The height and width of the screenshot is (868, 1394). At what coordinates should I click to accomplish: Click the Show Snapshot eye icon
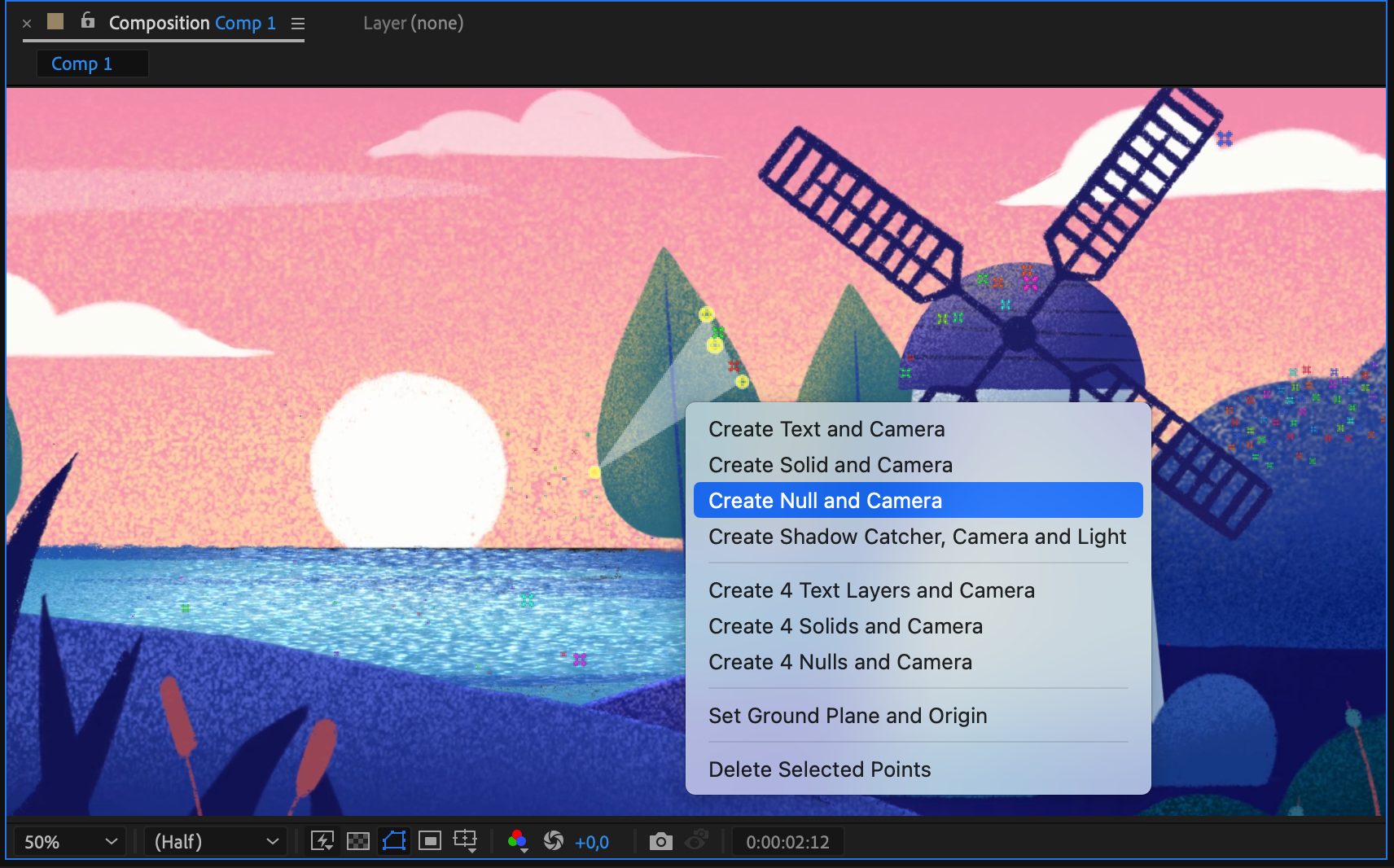point(696,841)
